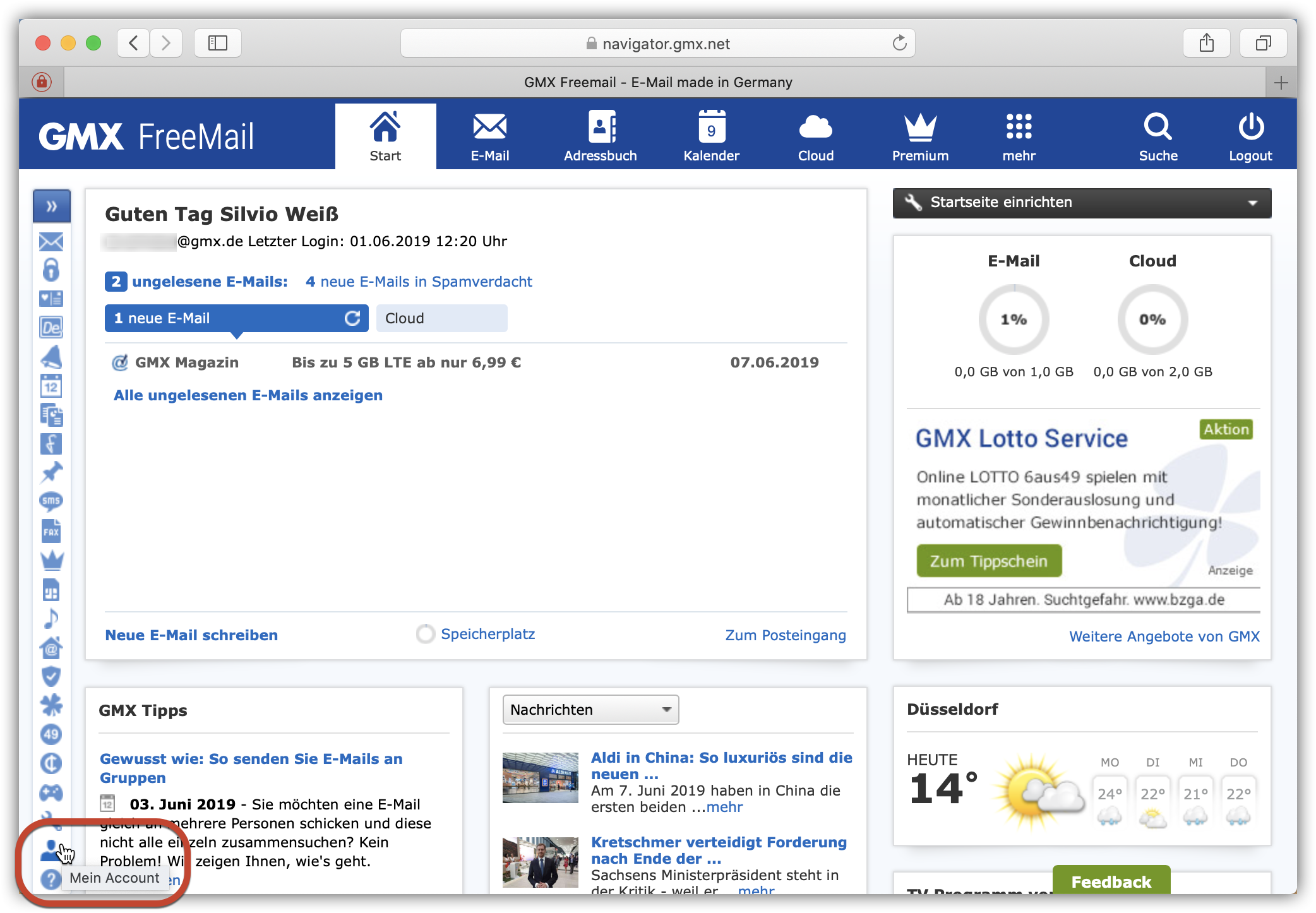Click Neue E-Mail schreiben
The width and height of the screenshot is (1316, 913).
click(191, 635)
